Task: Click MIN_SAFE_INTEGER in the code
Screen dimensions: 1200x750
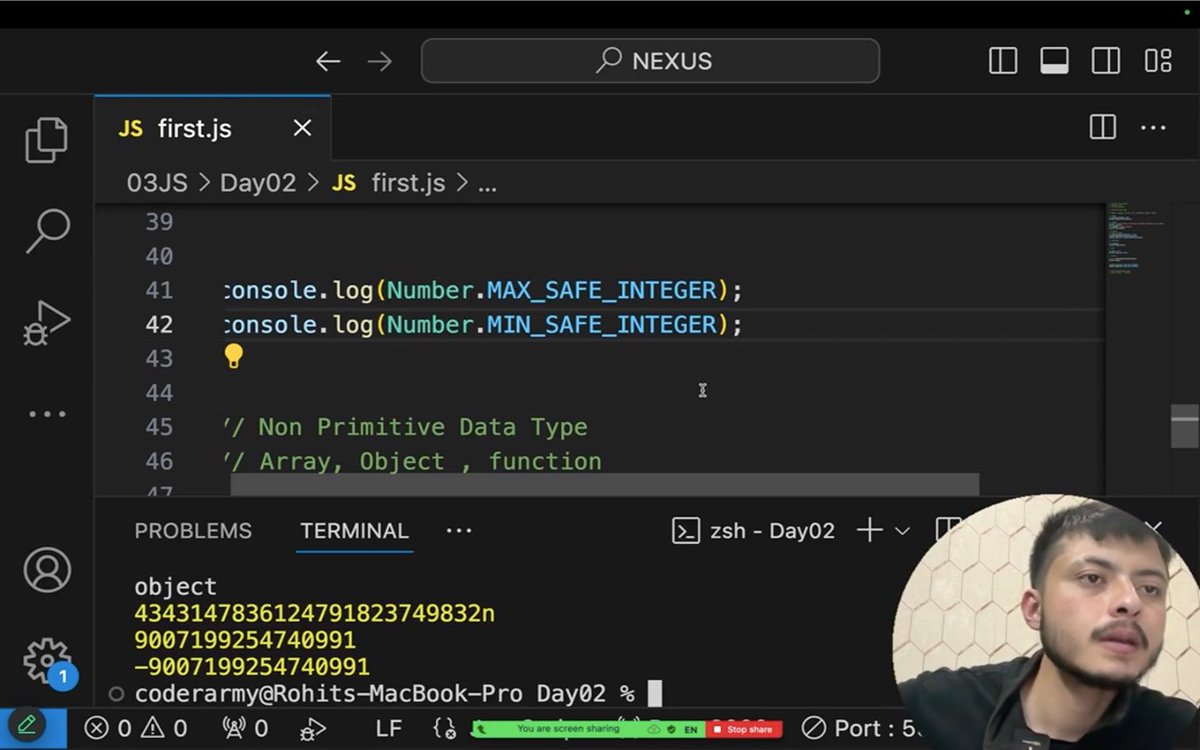Action: 601,324
